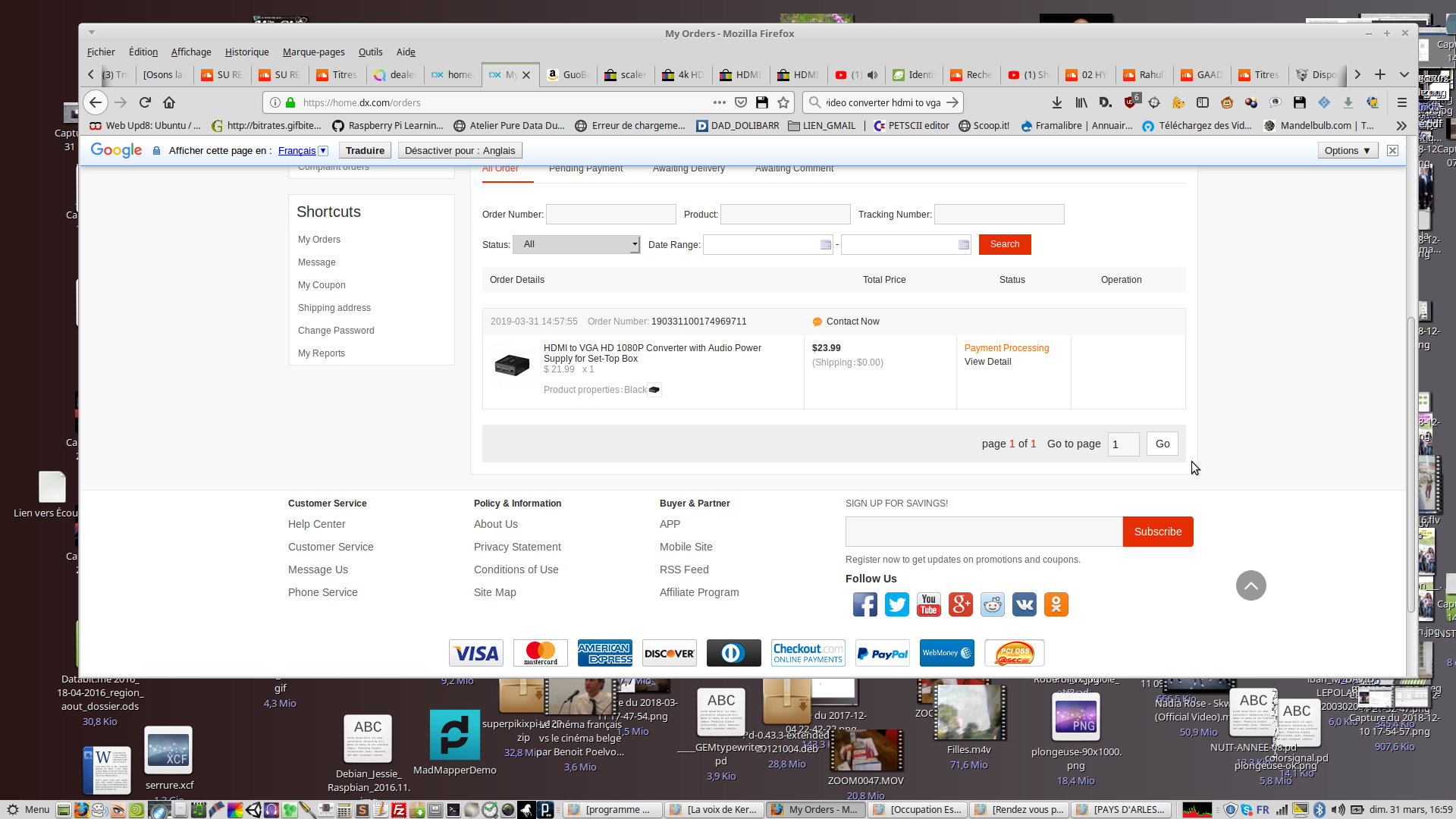Open the translation language Français dropdown
1456x819 pixels.
pos(303,151)
